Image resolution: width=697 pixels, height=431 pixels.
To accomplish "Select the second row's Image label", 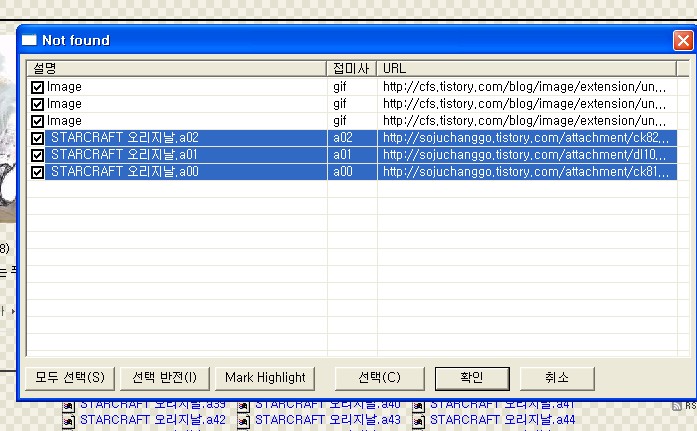I will pos(64,104).
